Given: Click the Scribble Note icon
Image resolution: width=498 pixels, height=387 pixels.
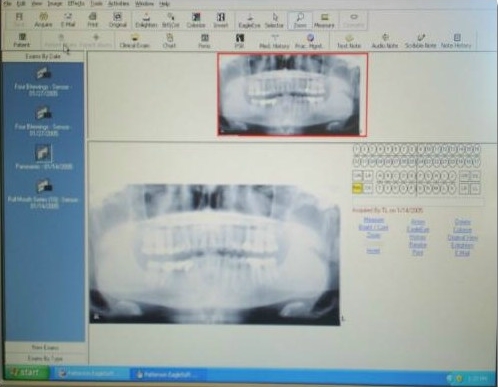Looking at the screenshot, I should 421,41.
